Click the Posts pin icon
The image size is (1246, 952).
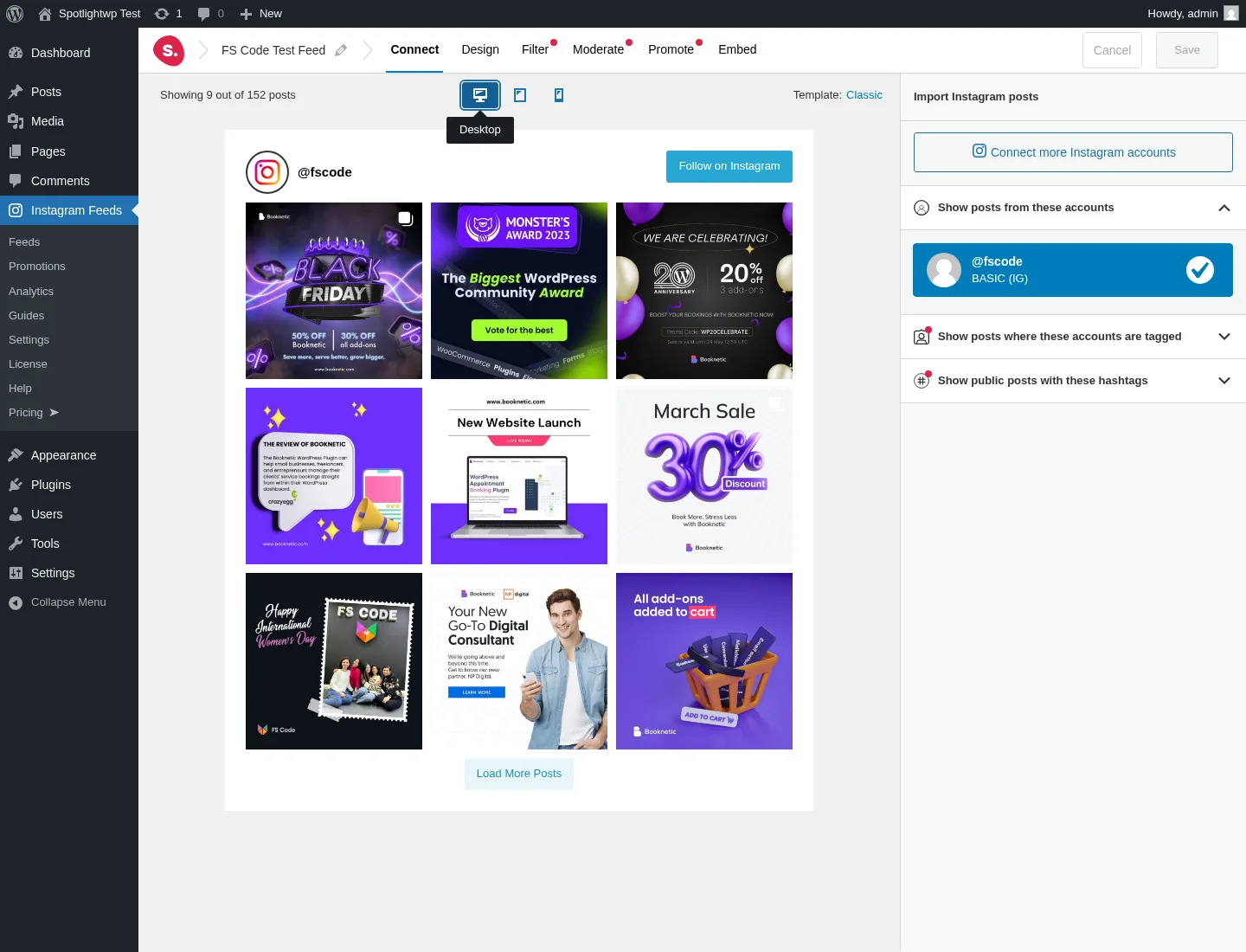pyautogui.click(x=16, y=92)
